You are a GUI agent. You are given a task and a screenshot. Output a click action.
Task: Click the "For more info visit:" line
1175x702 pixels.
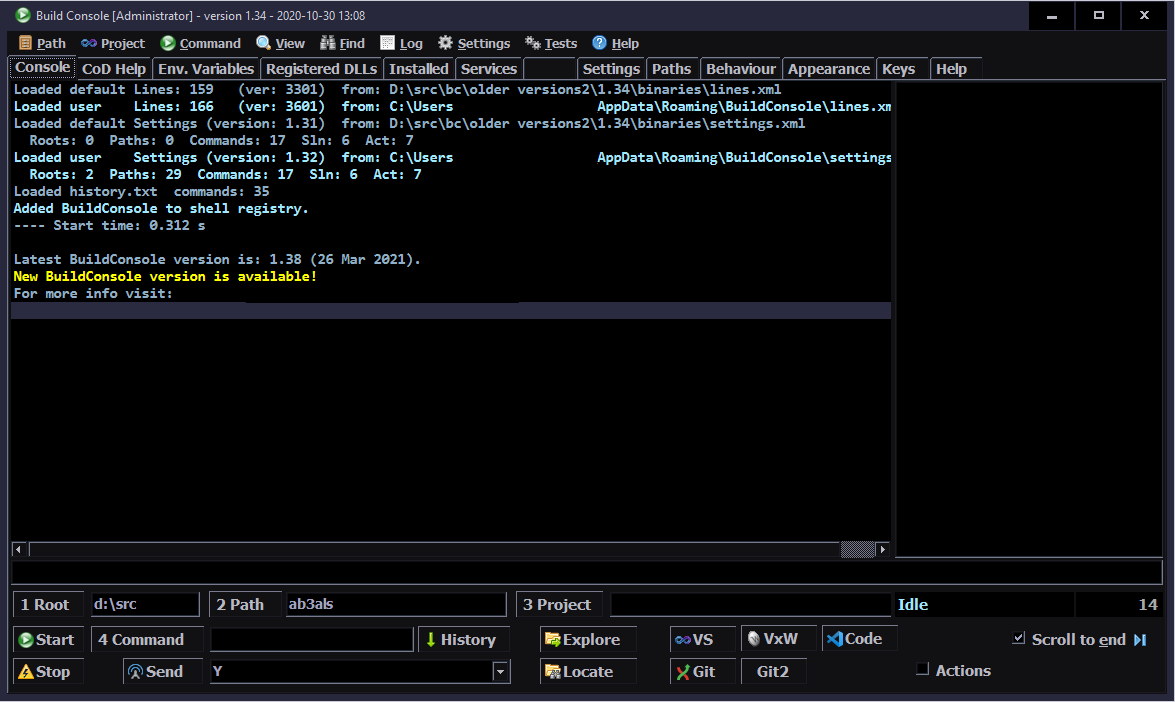pos(93,294)
